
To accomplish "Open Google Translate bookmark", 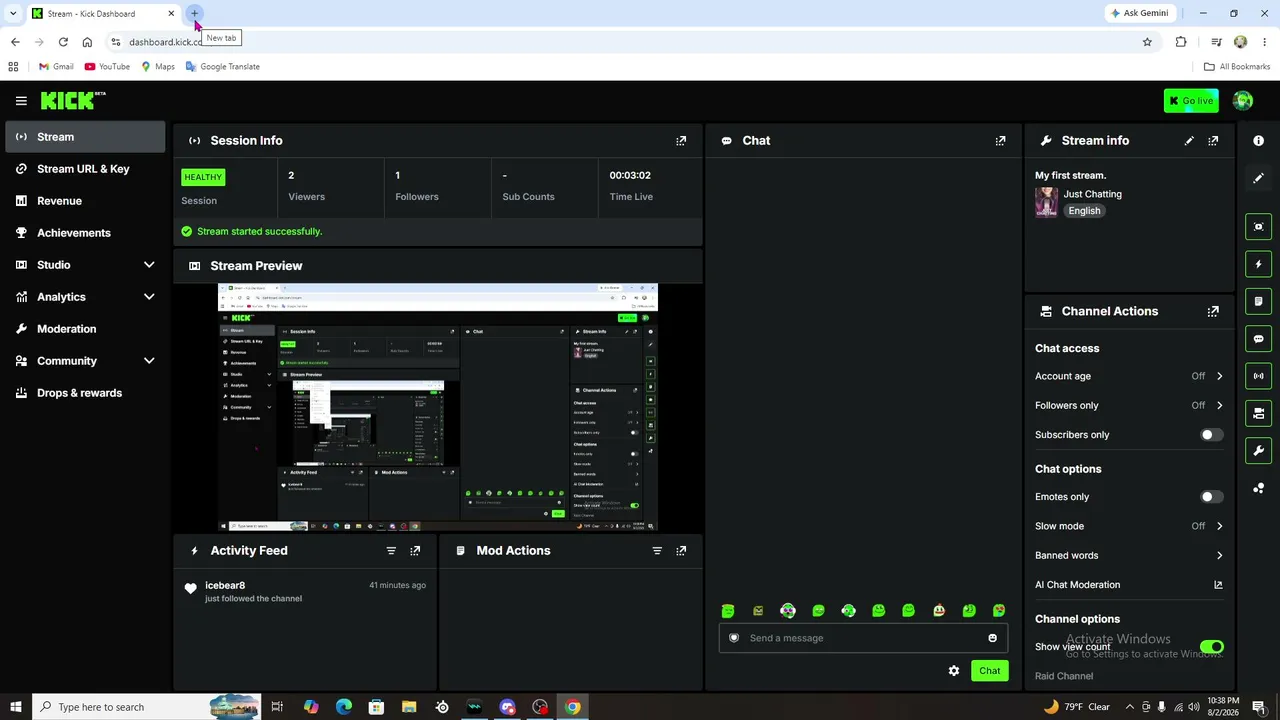I will 222,67.
